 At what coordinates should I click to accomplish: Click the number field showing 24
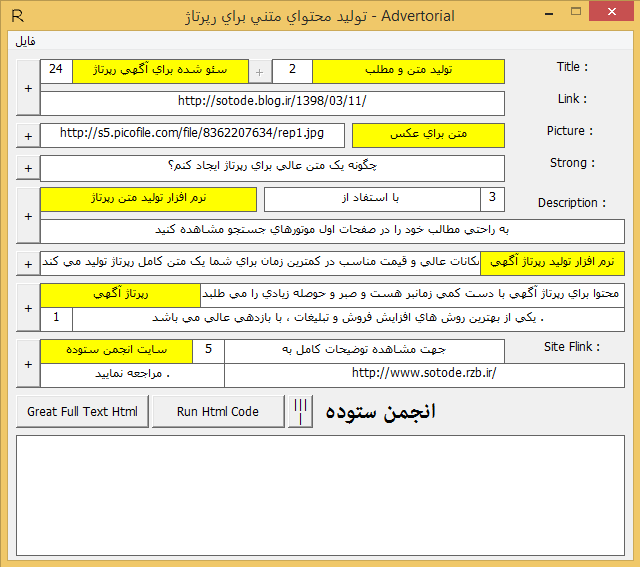tap(56, 70)
